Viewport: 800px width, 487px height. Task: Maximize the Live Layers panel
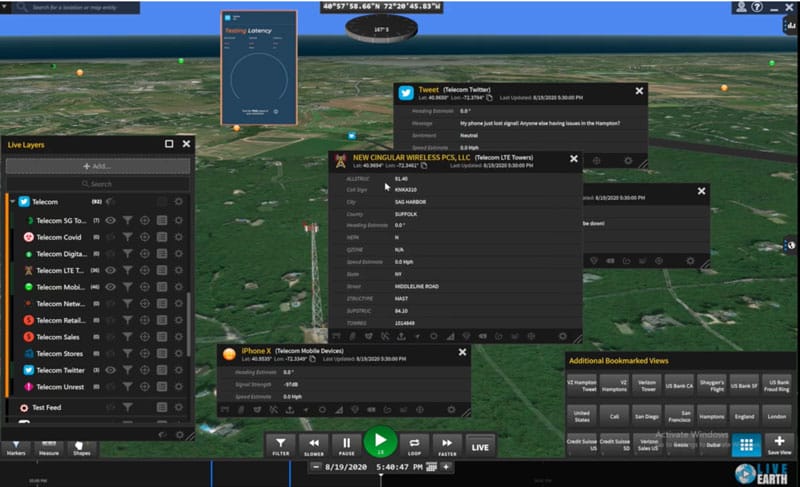pyautogui.click(x=169, y=144)
